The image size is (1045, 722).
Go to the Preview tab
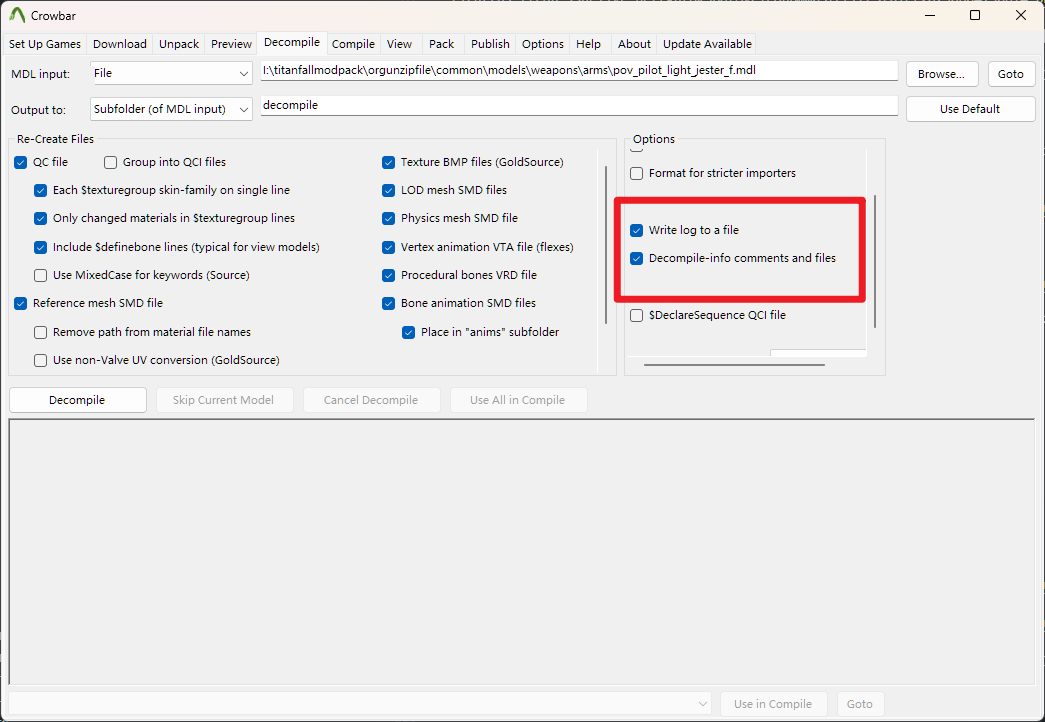point(231,44)
